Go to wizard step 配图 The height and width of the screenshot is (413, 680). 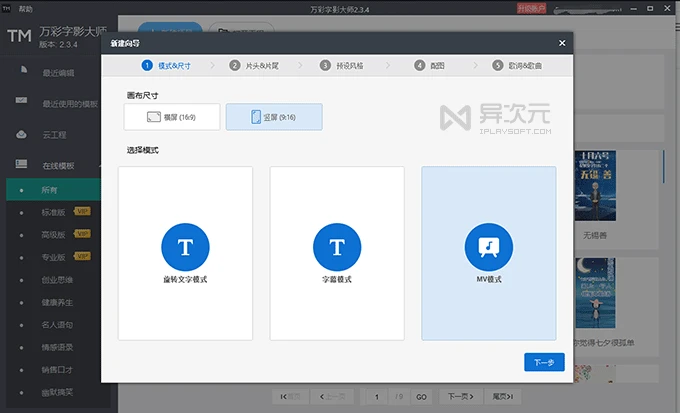[429, 66]
